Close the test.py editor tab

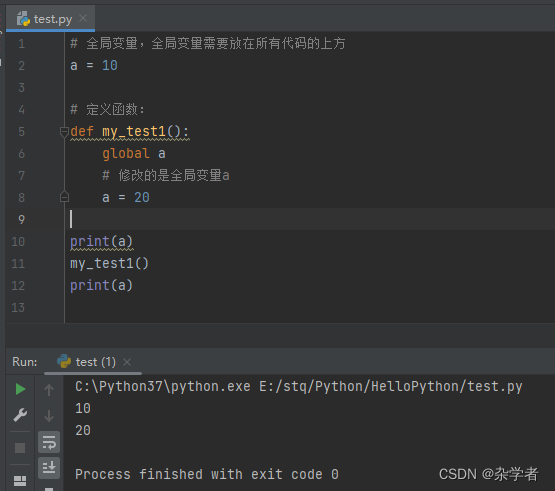pos(83,18)
